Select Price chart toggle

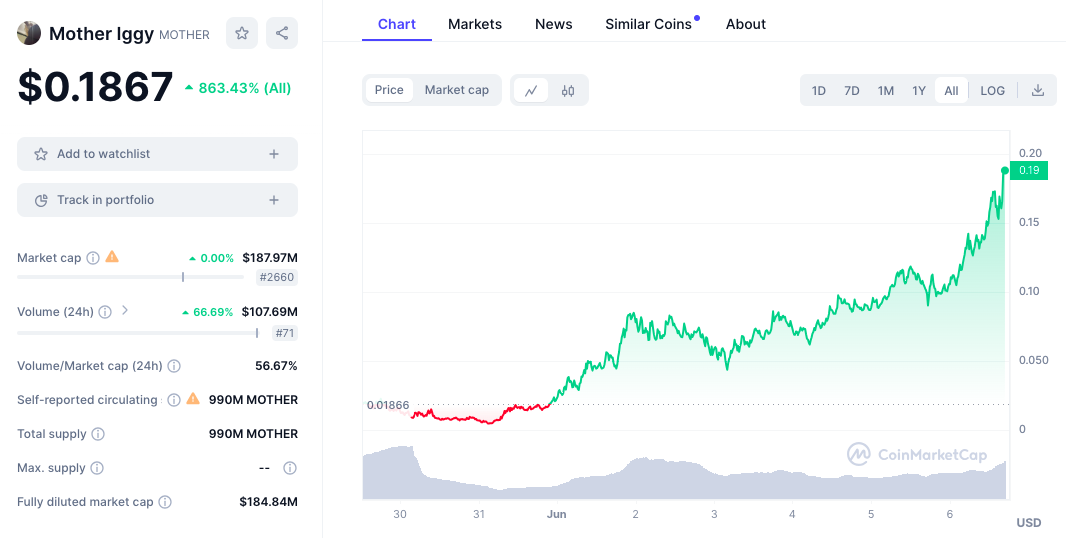click(x=389, y=90)
